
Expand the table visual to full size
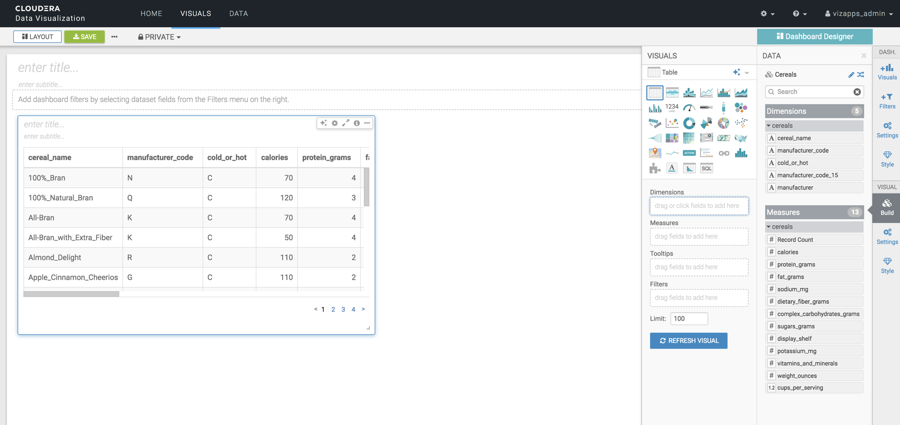[x=346, y=124]
